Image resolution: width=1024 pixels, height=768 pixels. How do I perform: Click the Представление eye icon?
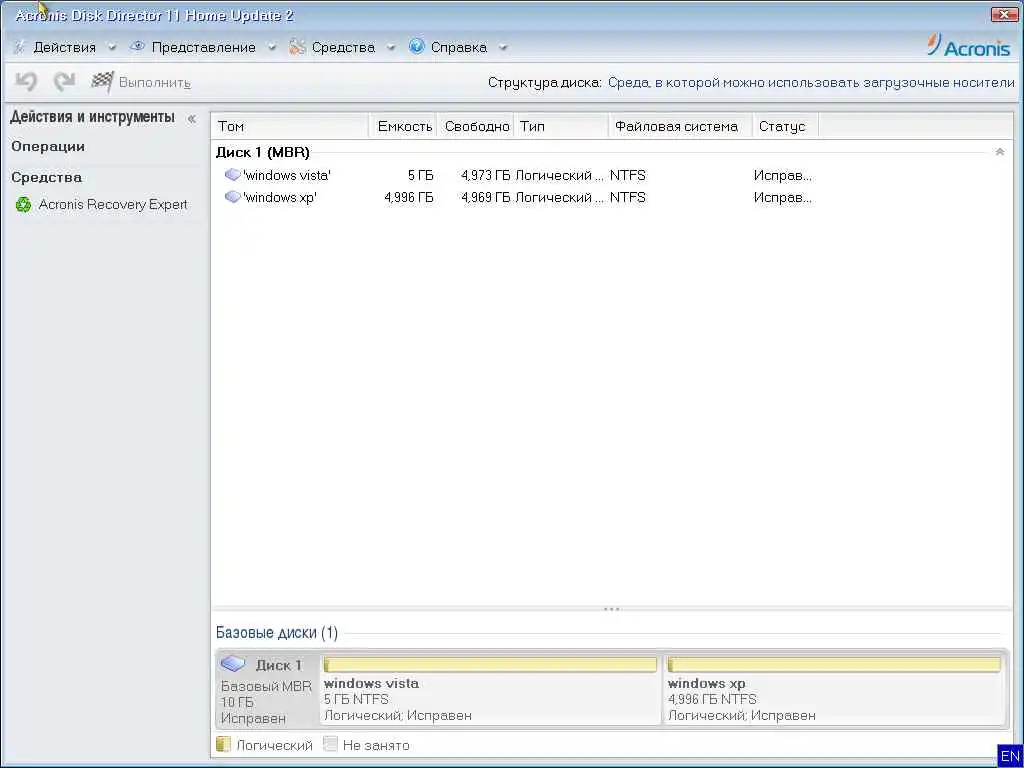(x=137, y=46)
